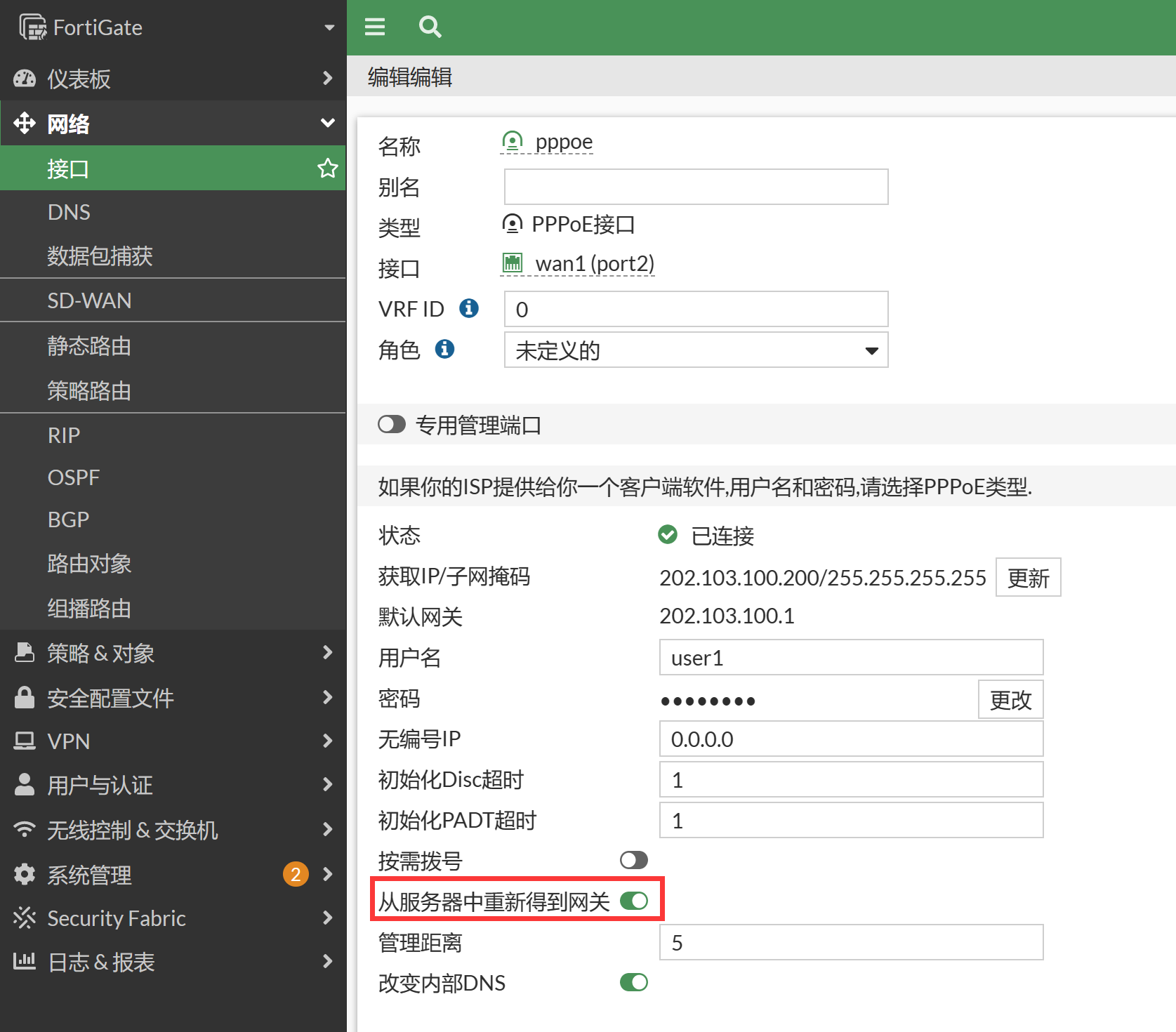Click the 别名 input field
Screen dimensions: 1176x1032
point(696,187)
